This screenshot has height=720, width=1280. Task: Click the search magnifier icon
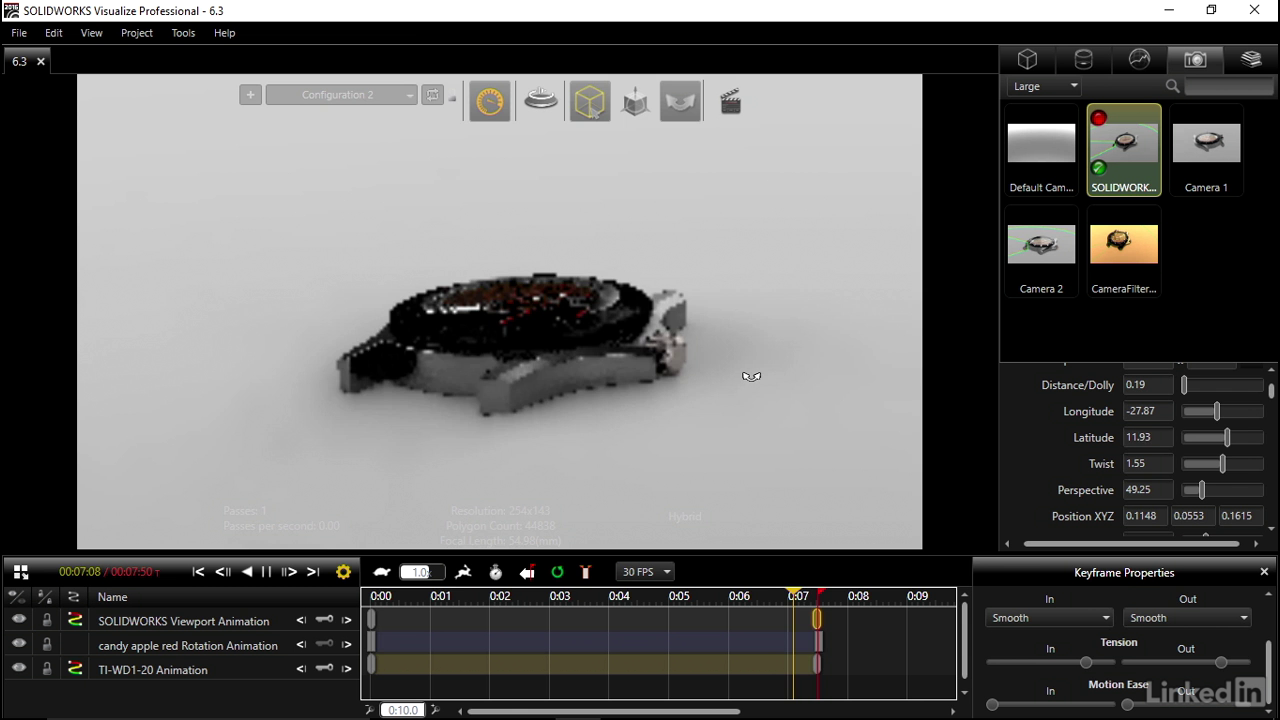tap(1173, 86)
